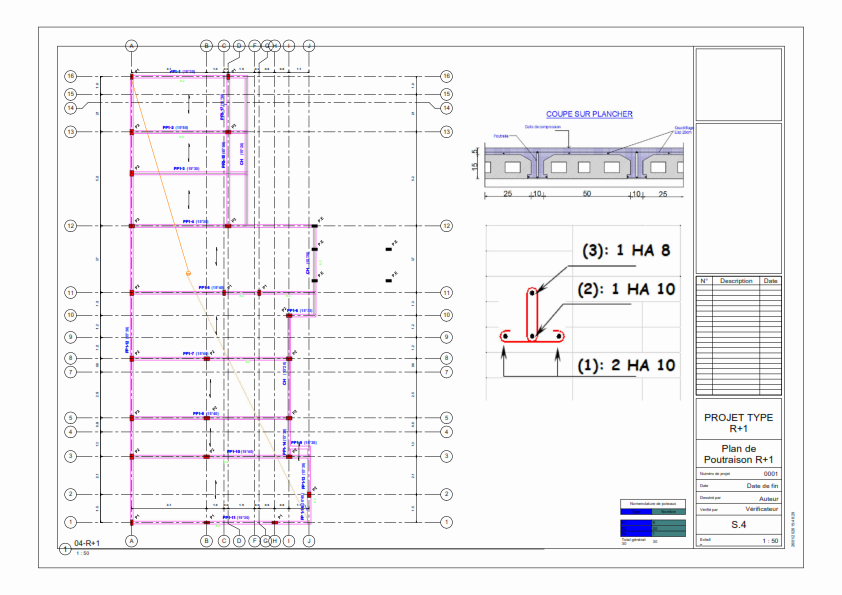
Task: Click the blue swatch in the legend
Action: 635,526
